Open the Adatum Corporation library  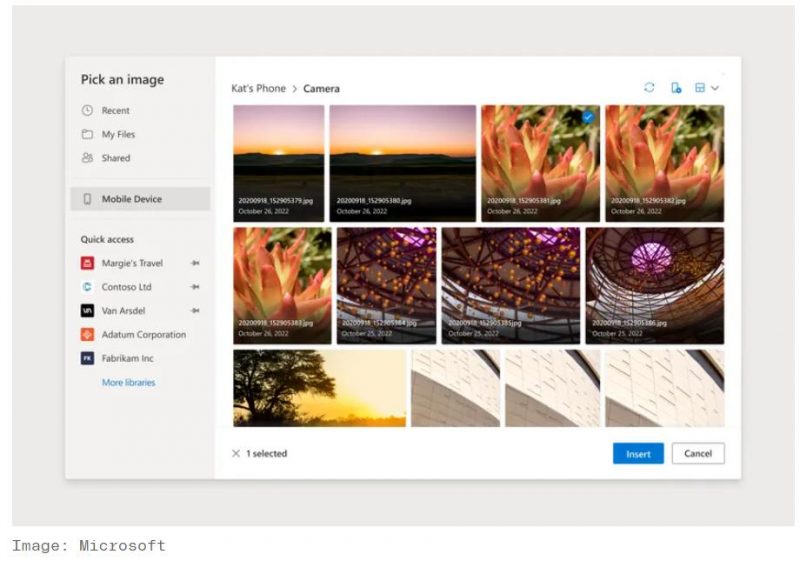coord(143,335)
